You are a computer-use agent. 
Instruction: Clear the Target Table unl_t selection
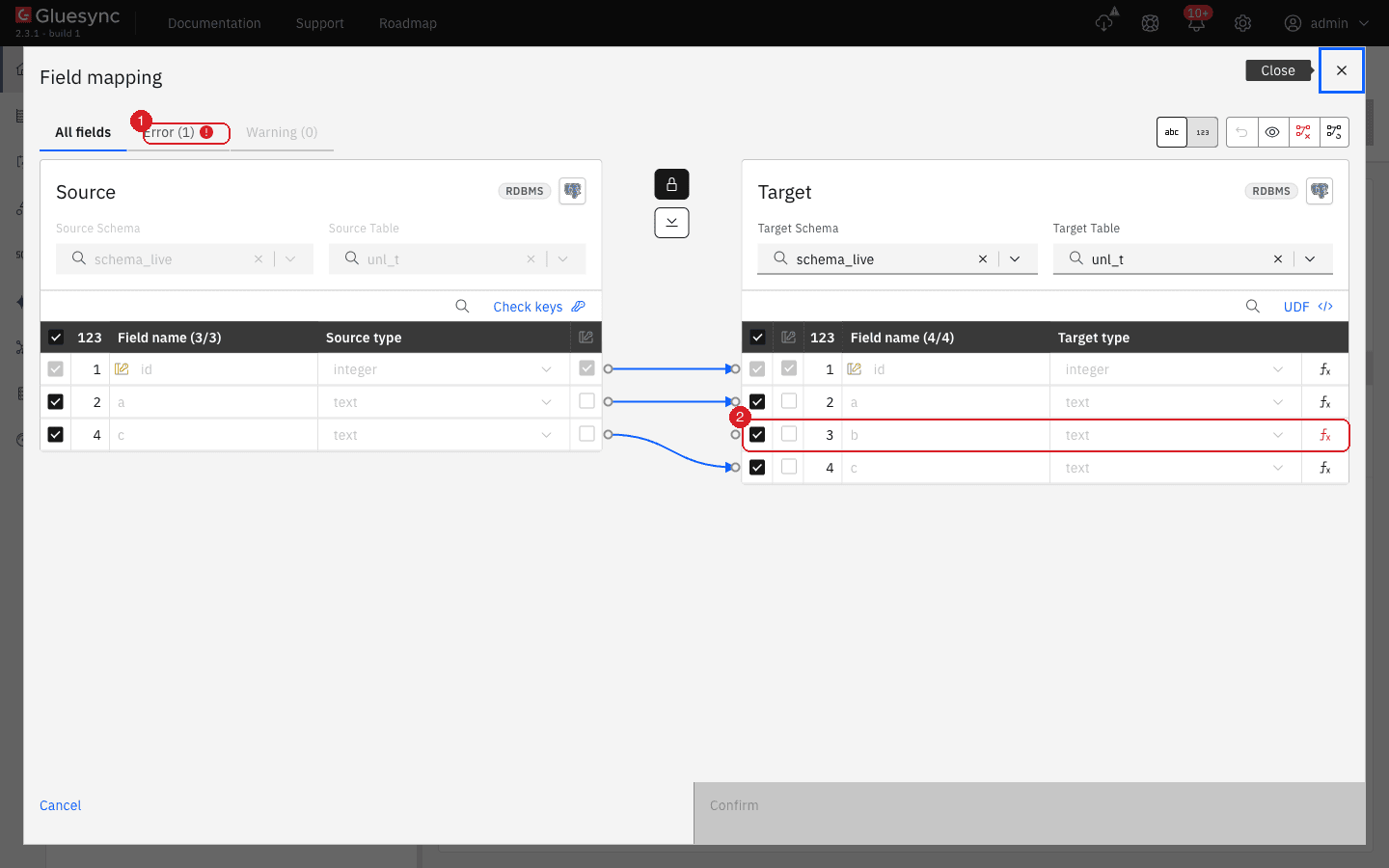1278,259
